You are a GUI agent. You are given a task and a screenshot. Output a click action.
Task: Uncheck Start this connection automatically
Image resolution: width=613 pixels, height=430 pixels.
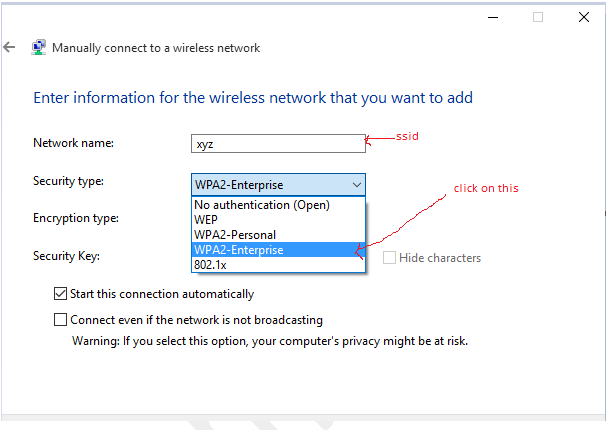point(60,294)
